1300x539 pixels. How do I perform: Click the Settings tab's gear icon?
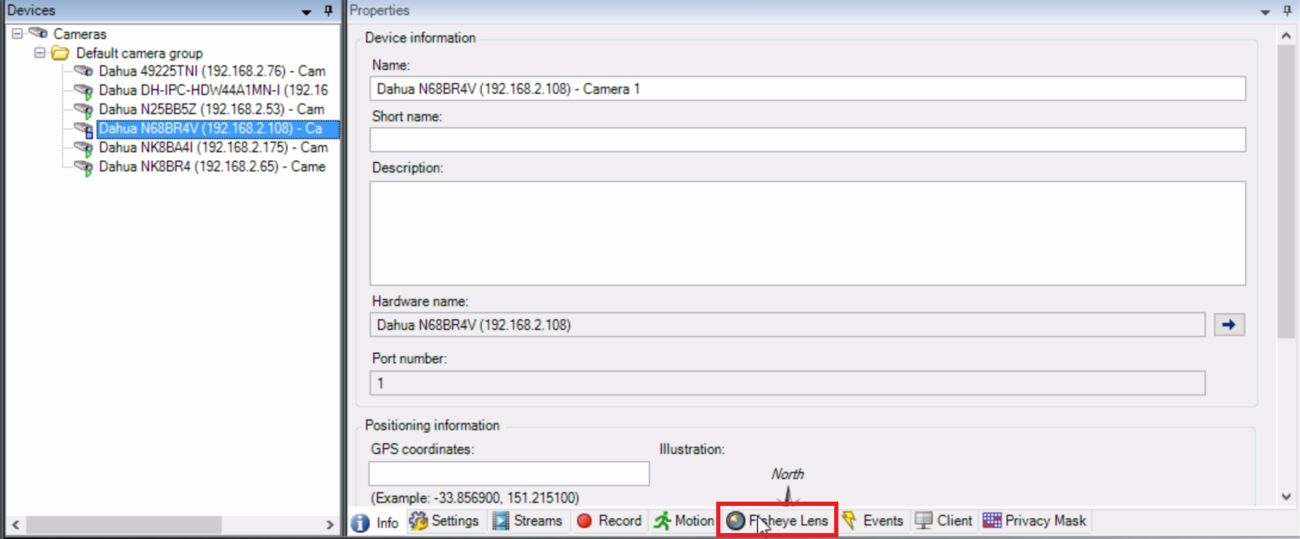[418, 521]
